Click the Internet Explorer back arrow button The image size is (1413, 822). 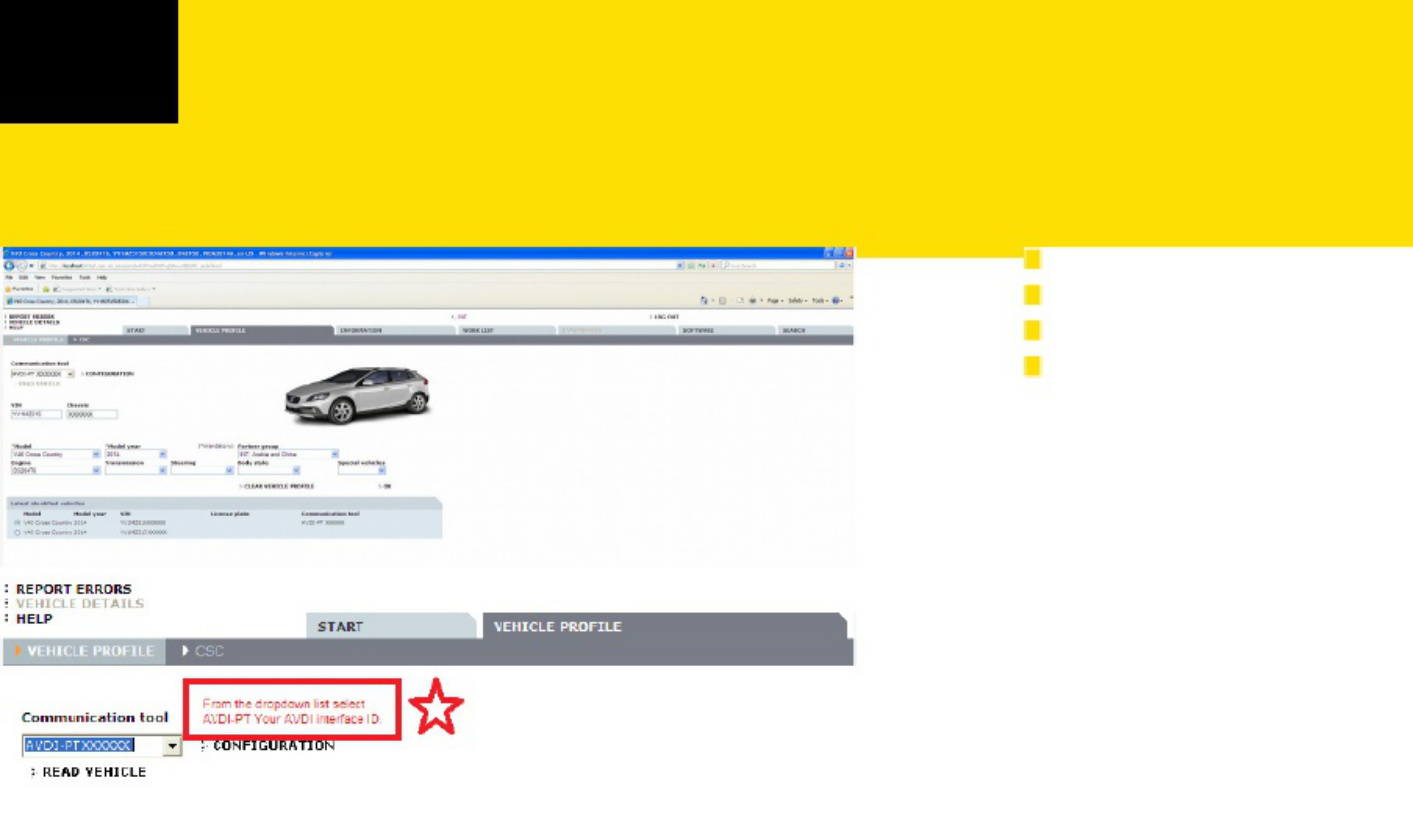[9, 265]
